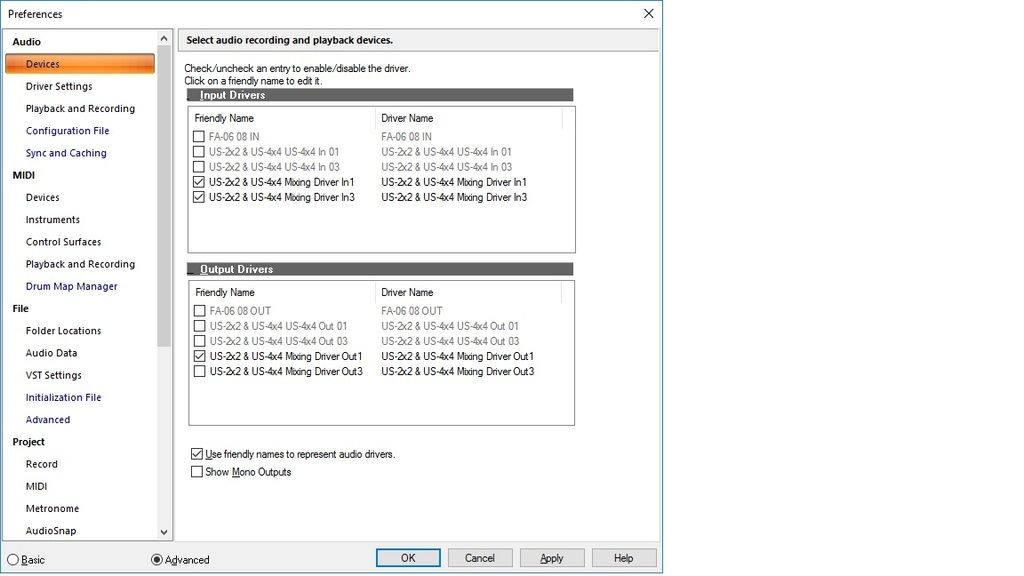
Task: Edit Mixing Driver Out1 friendly name
Action: point(286,357)
